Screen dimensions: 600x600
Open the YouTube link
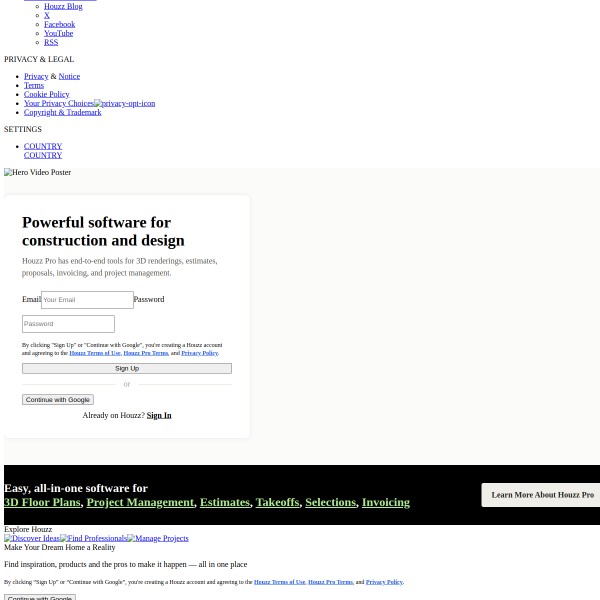point(58,33)
